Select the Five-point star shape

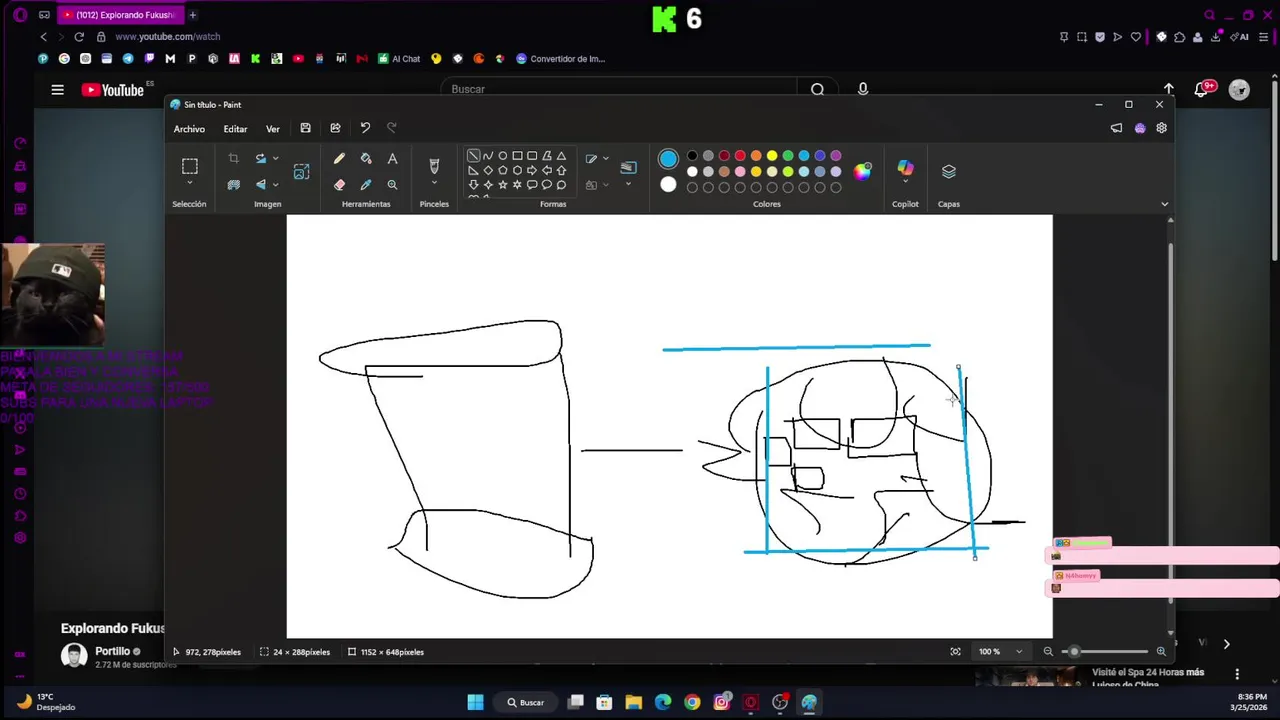pos(502,185)
